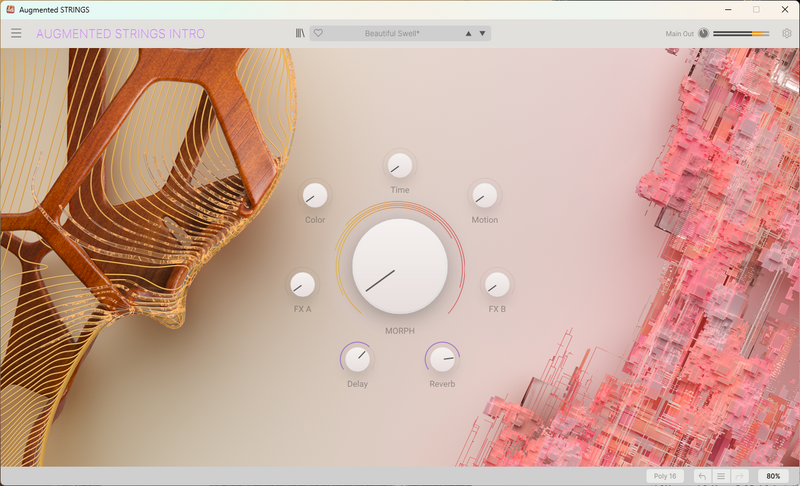Click the 80% CPU meter
800x486 pixels.
773,476
